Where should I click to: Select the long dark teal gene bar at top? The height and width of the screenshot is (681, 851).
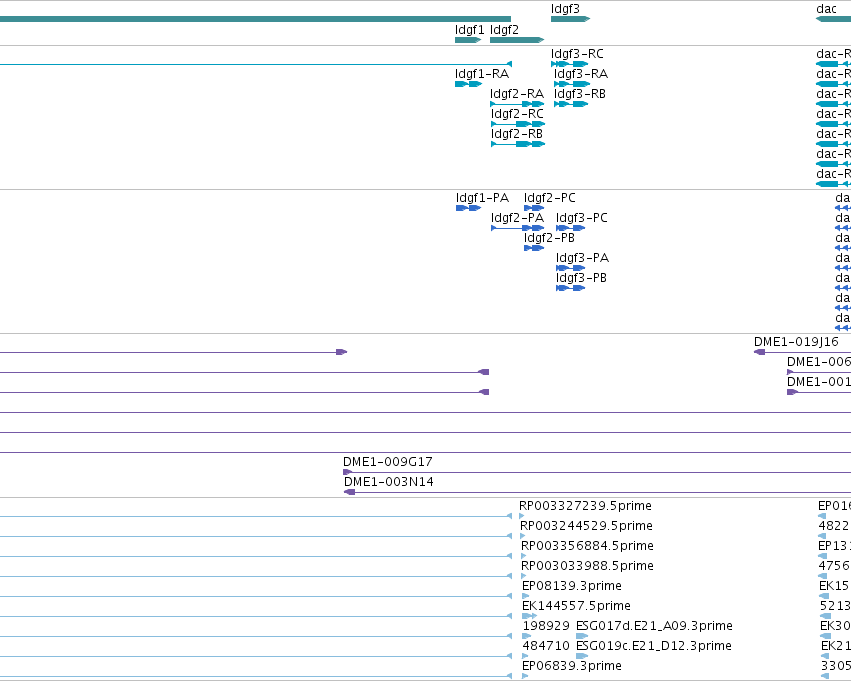(x=255, y=19)
